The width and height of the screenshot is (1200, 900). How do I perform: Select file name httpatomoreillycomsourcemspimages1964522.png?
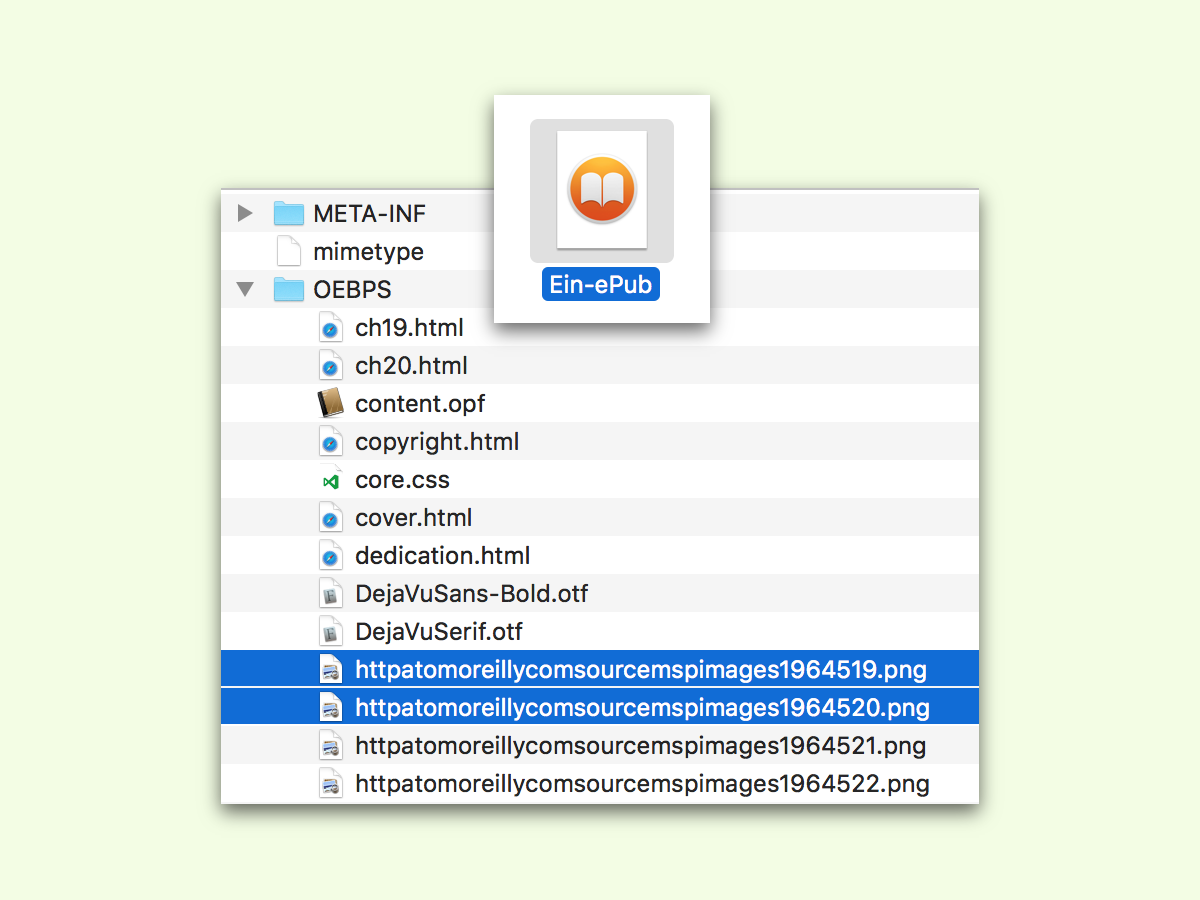[642, 784]
